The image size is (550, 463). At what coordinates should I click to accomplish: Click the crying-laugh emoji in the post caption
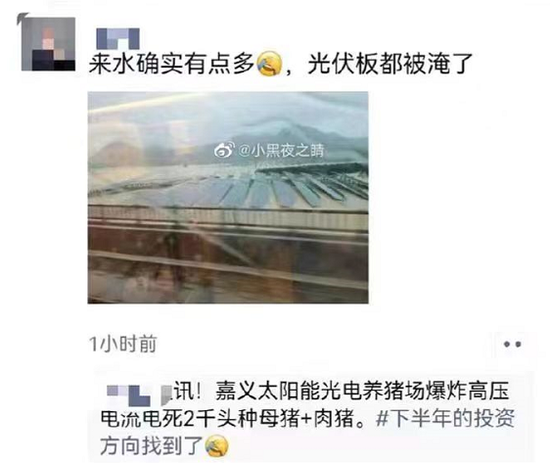coord(270,63)
